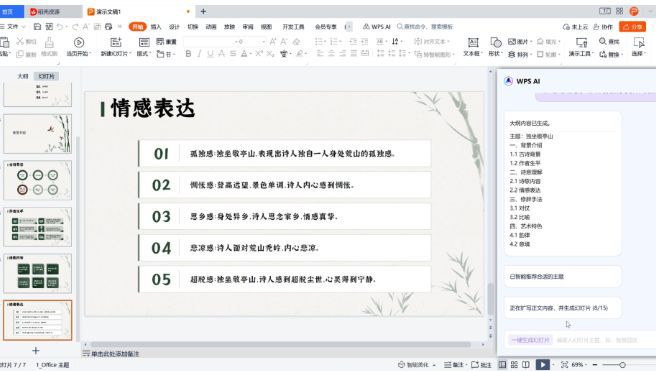Switch to normal view icon

[x=502, y=365]
